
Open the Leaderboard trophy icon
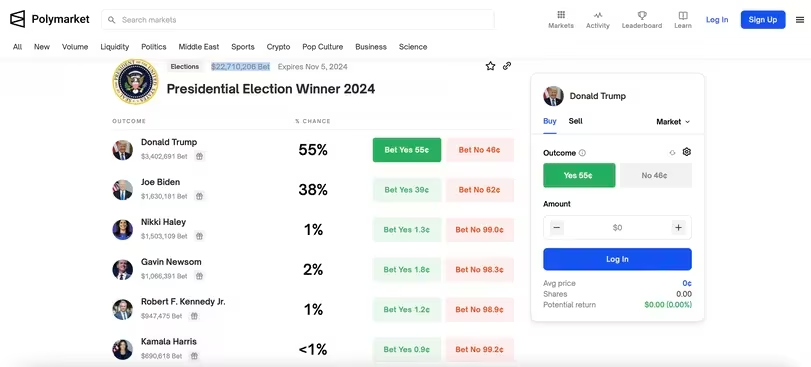pos(642,15)
